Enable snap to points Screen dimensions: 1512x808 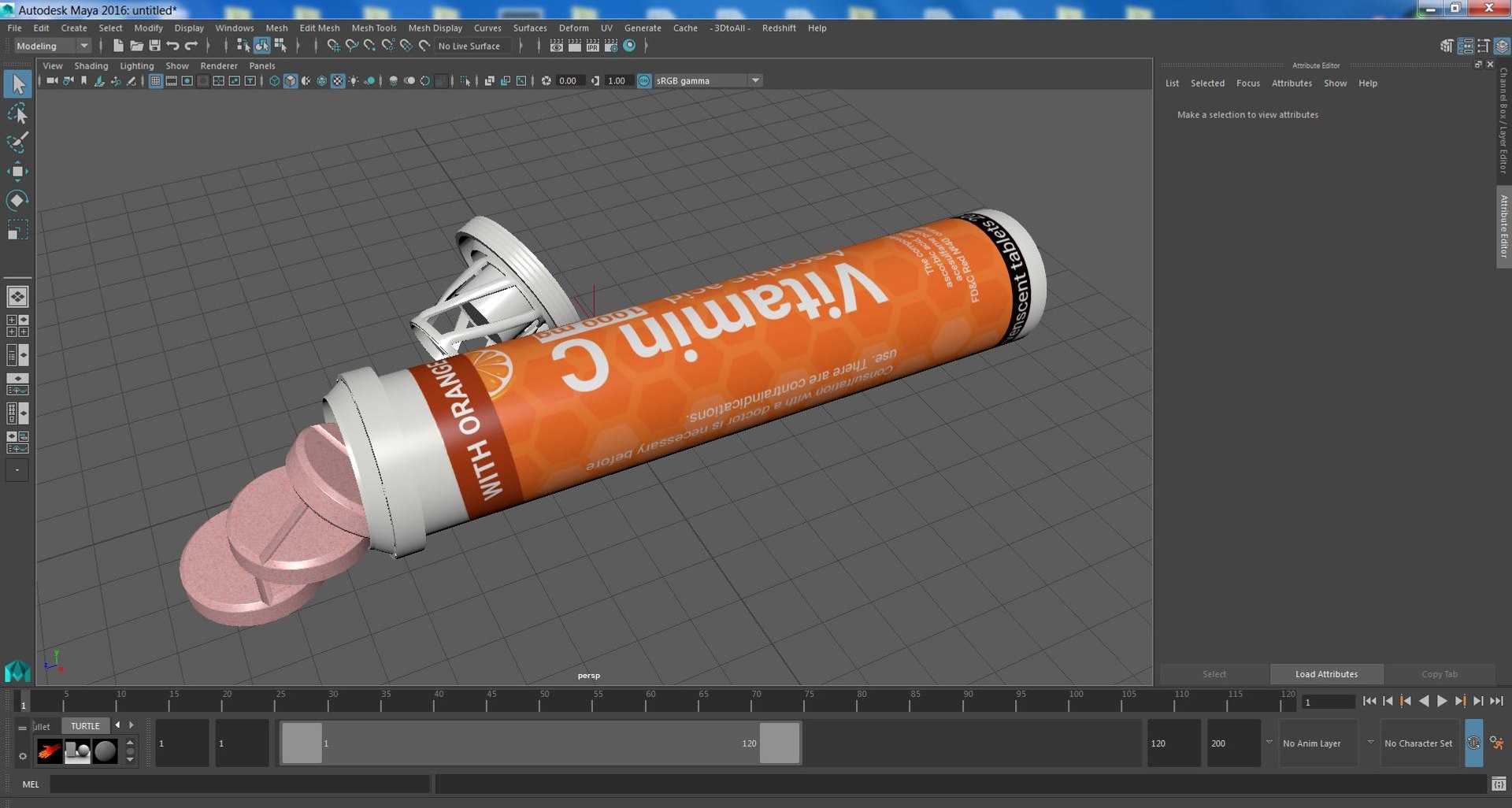pyautogui.click(x=369, y=46)
